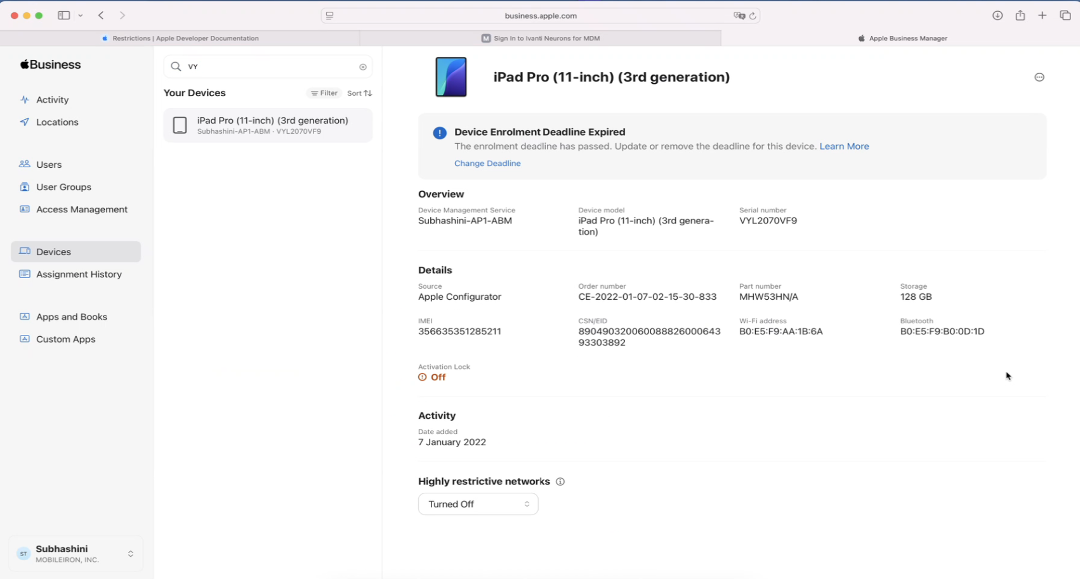Switch to Ivanti Neurons for MDM tab
The width and height of the screenshot is (1080, 580).
click(540, 38)
